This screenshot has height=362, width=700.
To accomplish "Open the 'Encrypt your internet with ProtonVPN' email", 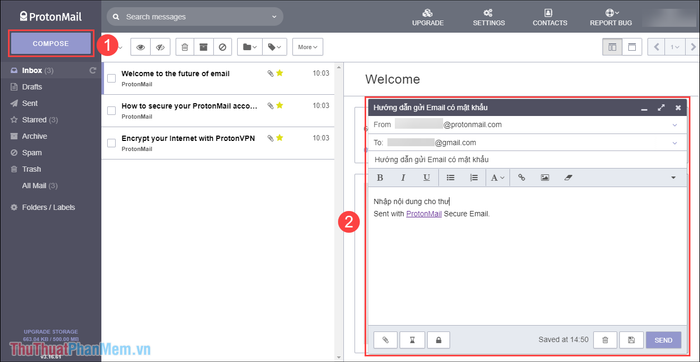I will tap(218, 143).
